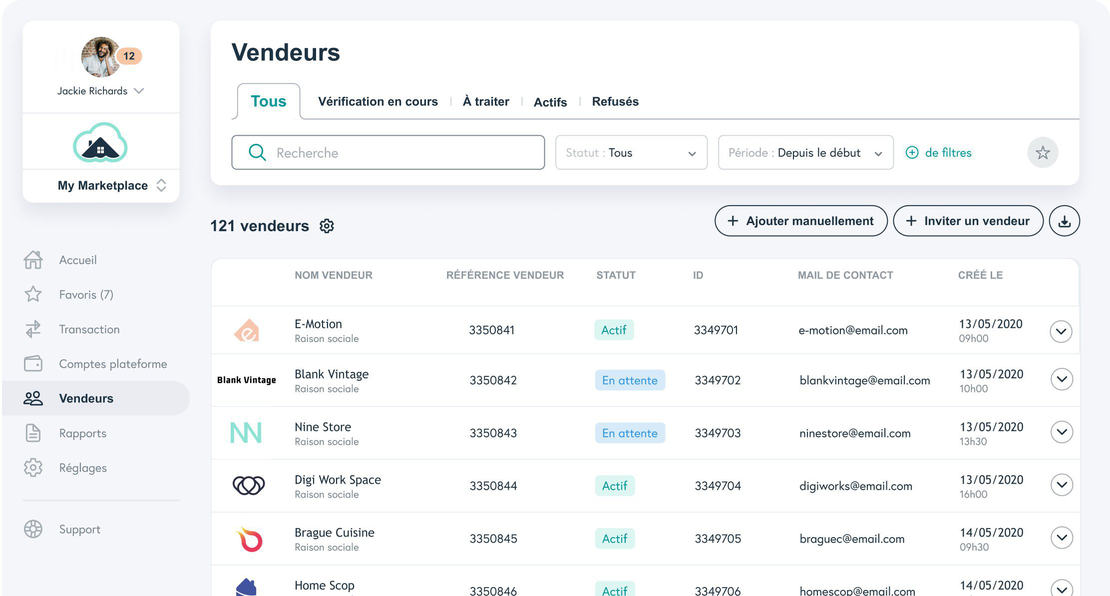This screenshot has width=1110, height=596.
Task: Switch to the À traiter tab
Action: (x=486, y=101)
